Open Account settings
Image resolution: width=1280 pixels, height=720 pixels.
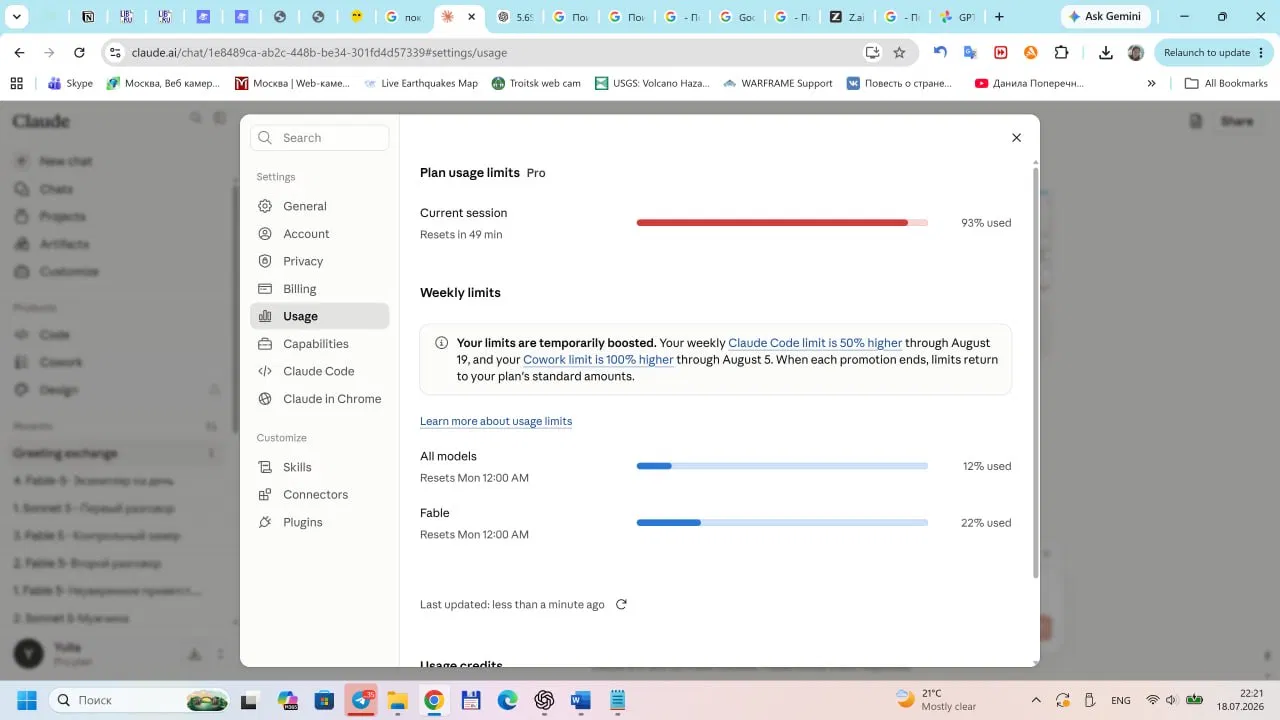click(319, 234)
